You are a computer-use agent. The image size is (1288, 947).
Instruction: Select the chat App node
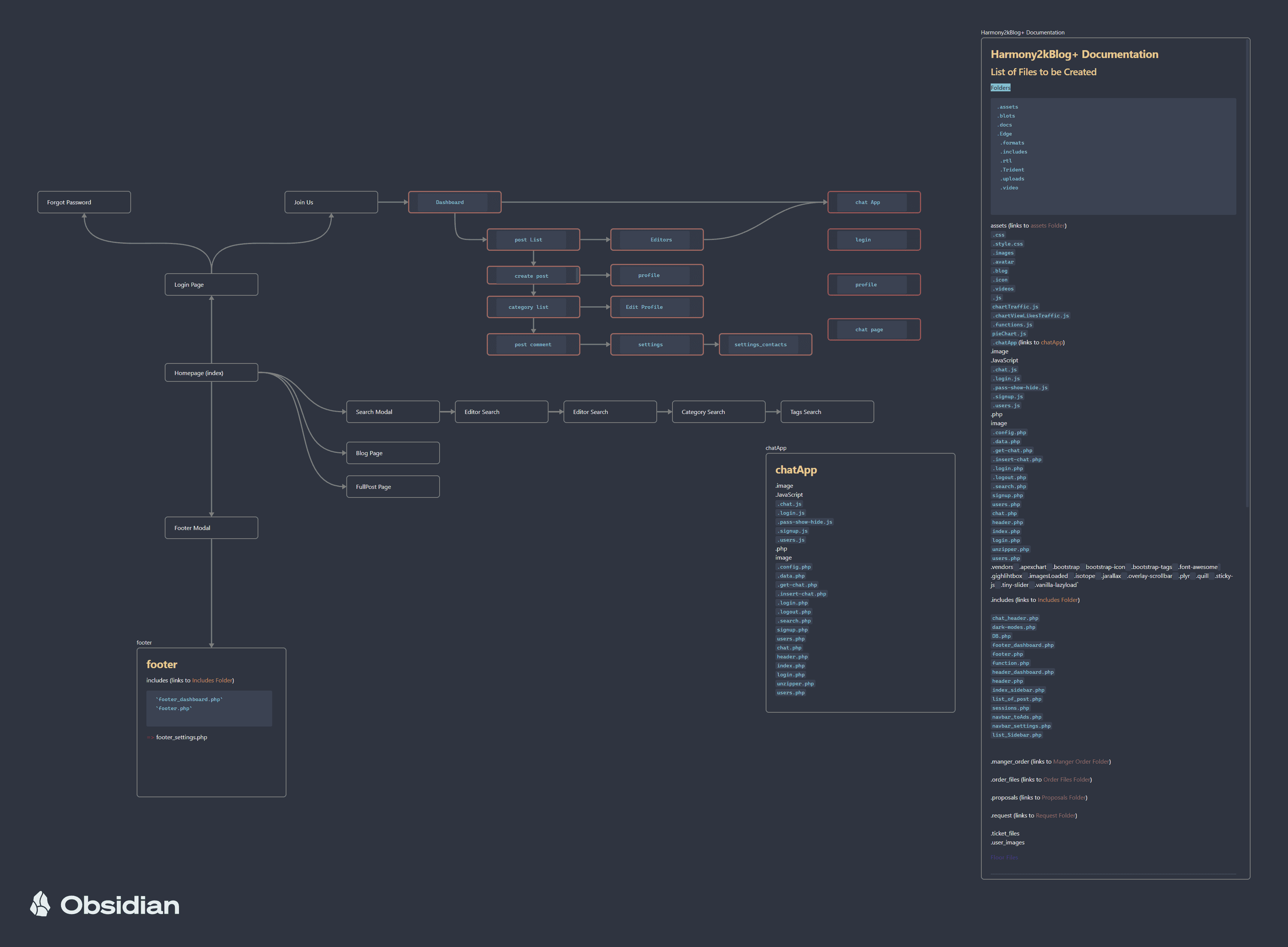(x=874, y=203)
